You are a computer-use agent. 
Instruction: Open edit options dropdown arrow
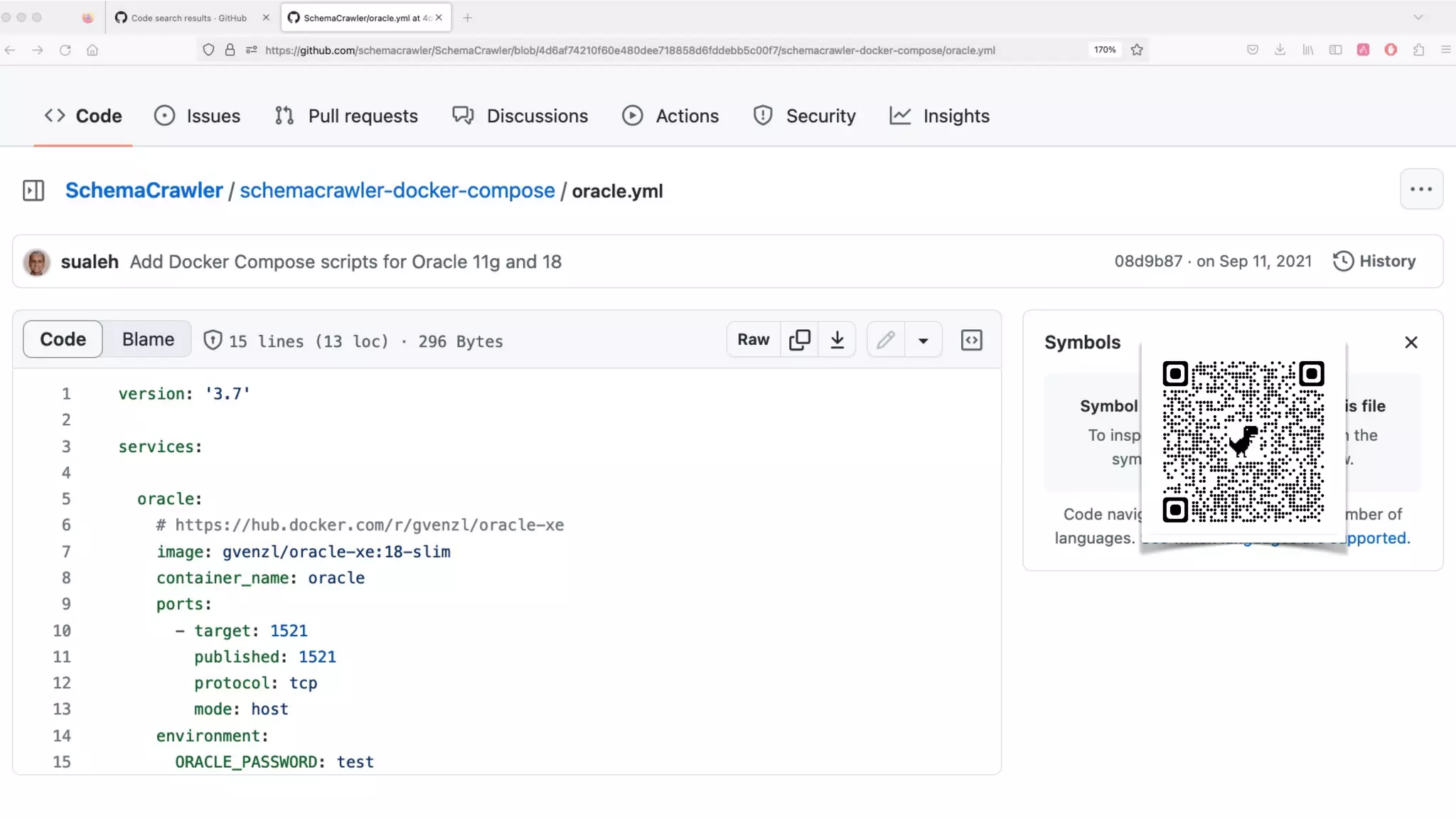[923, 340]
